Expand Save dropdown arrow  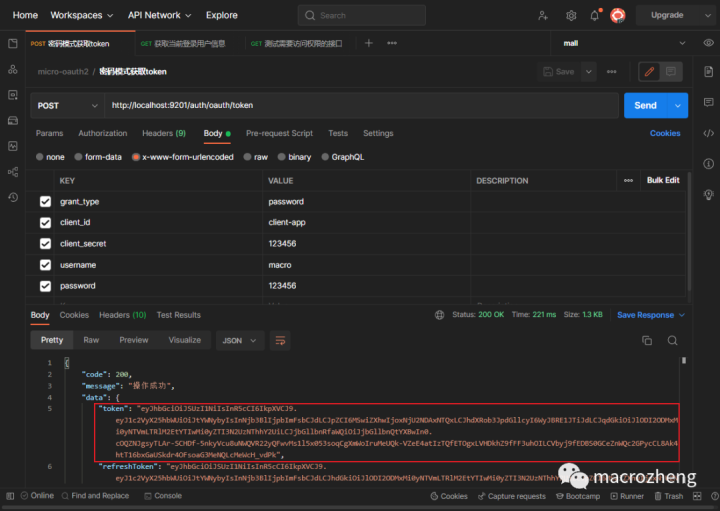(x=589, y=72)
